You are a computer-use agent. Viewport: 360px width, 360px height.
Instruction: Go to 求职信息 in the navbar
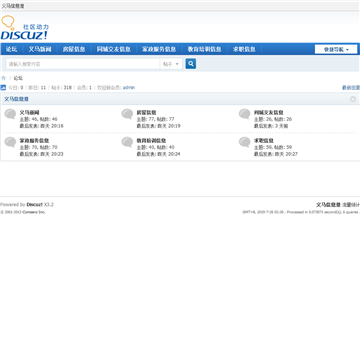244,49
